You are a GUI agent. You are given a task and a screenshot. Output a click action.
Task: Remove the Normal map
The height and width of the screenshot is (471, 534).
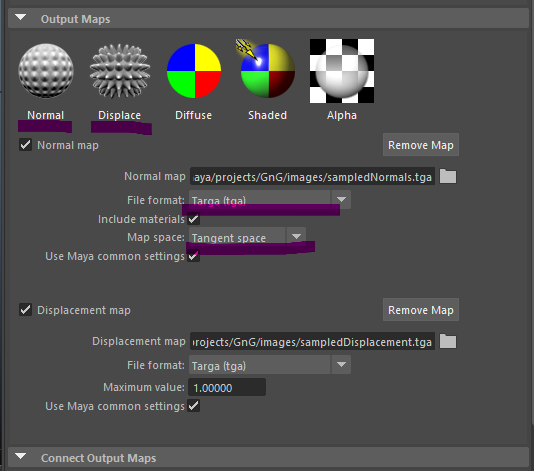[421, 145]
